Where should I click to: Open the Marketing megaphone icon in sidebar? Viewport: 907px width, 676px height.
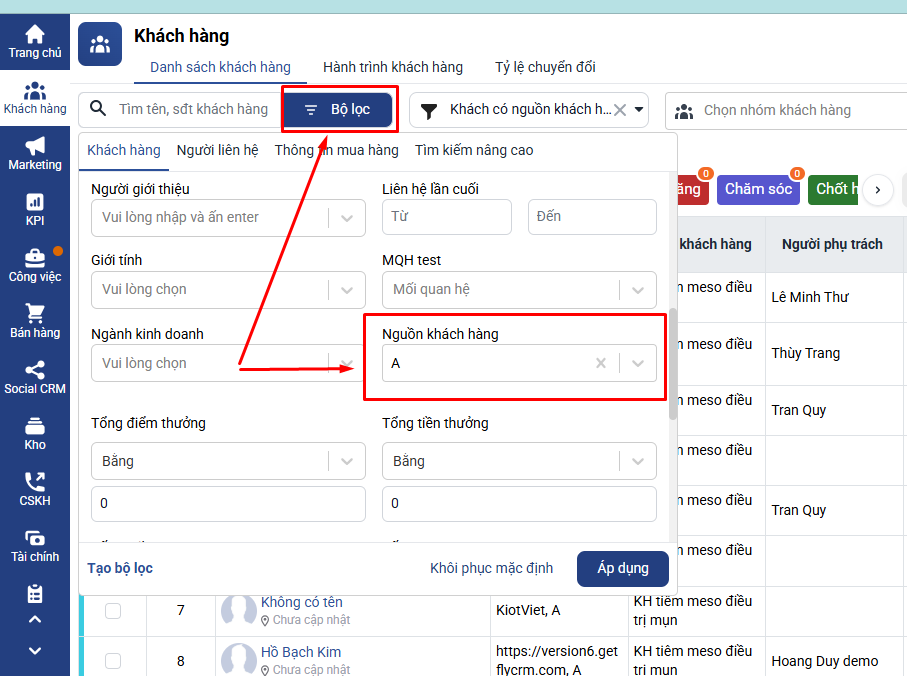(35, 146)
